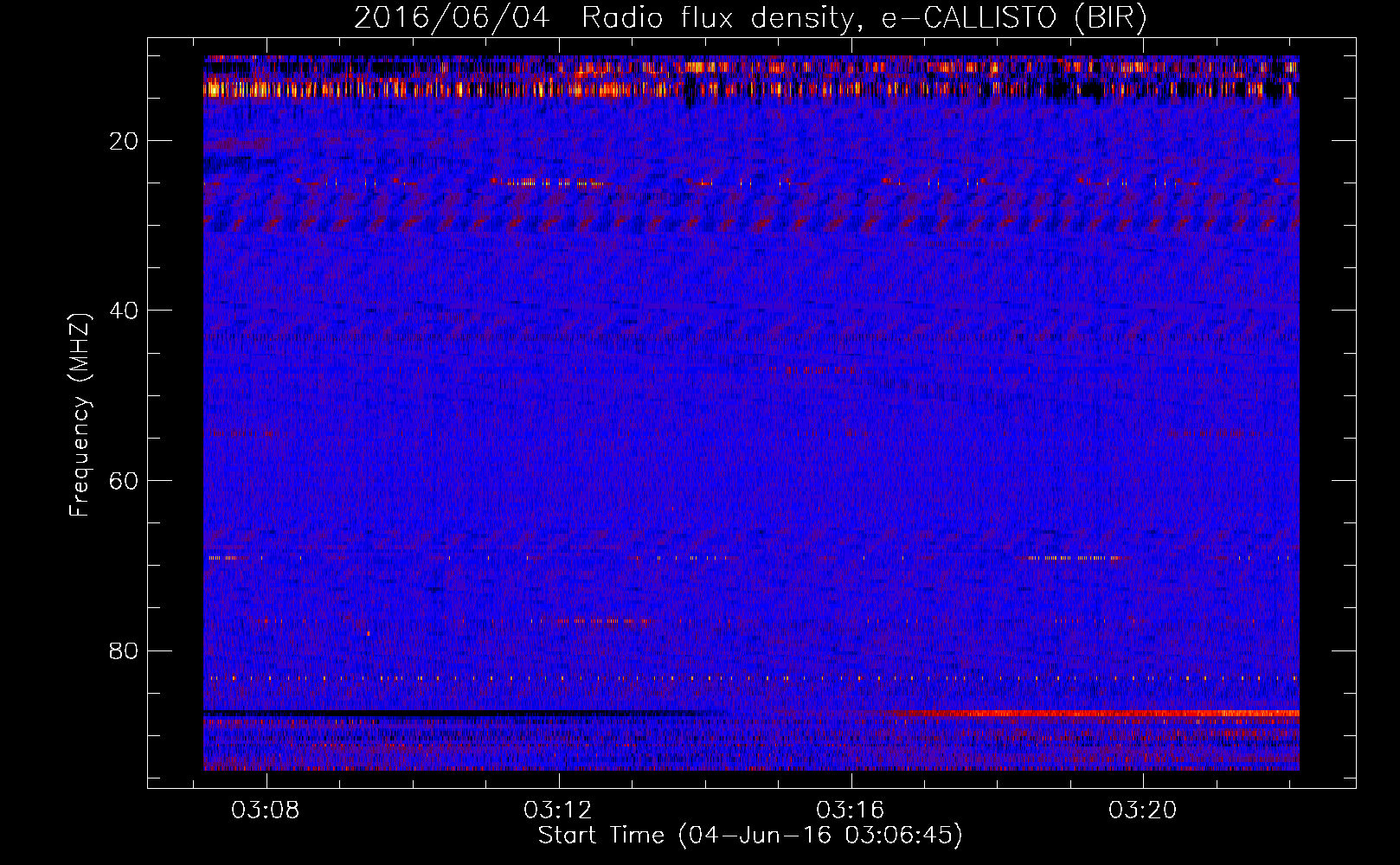Click the 40 MHz frequency tick label

(125, 311)
